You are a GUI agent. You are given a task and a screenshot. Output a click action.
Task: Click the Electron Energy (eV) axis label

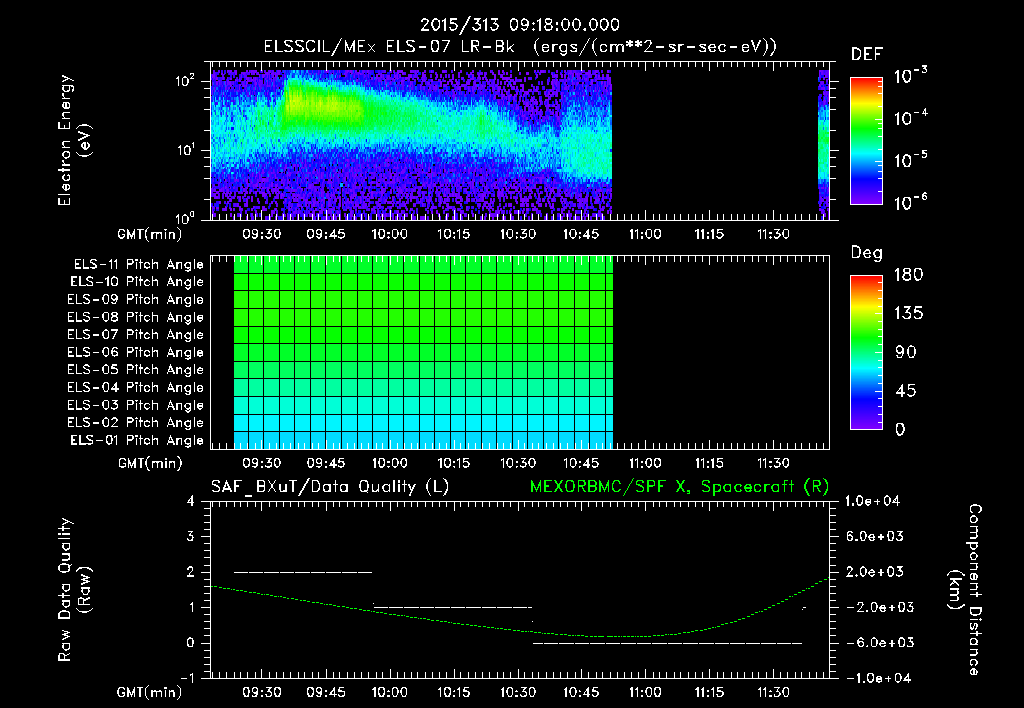(x=73, y=140)
